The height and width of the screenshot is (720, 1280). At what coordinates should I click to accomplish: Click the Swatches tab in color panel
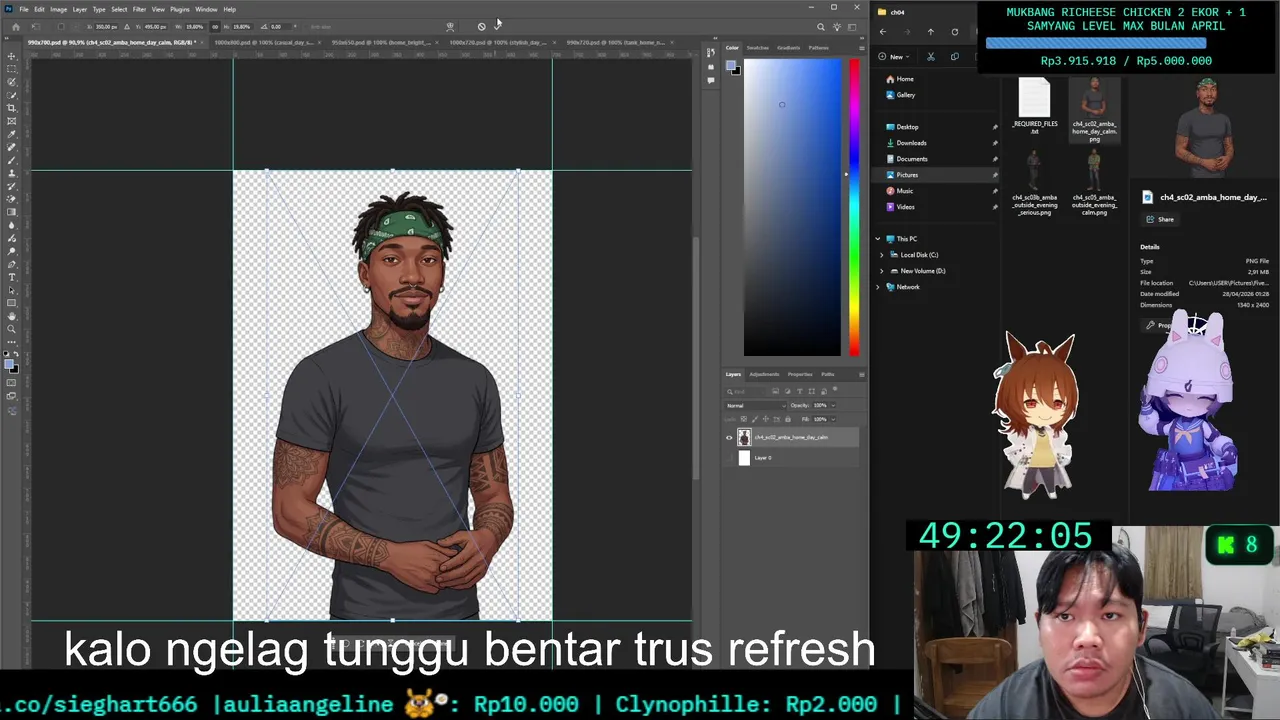click(757, 48)
